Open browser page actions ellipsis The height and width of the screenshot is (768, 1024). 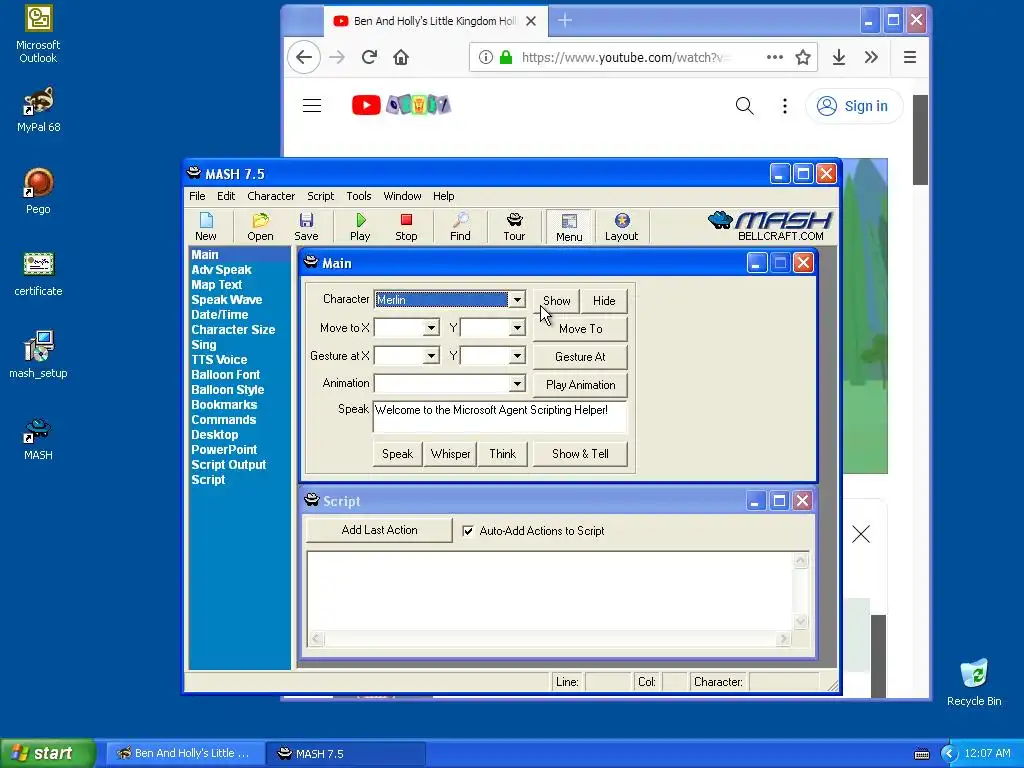[775, 57]
